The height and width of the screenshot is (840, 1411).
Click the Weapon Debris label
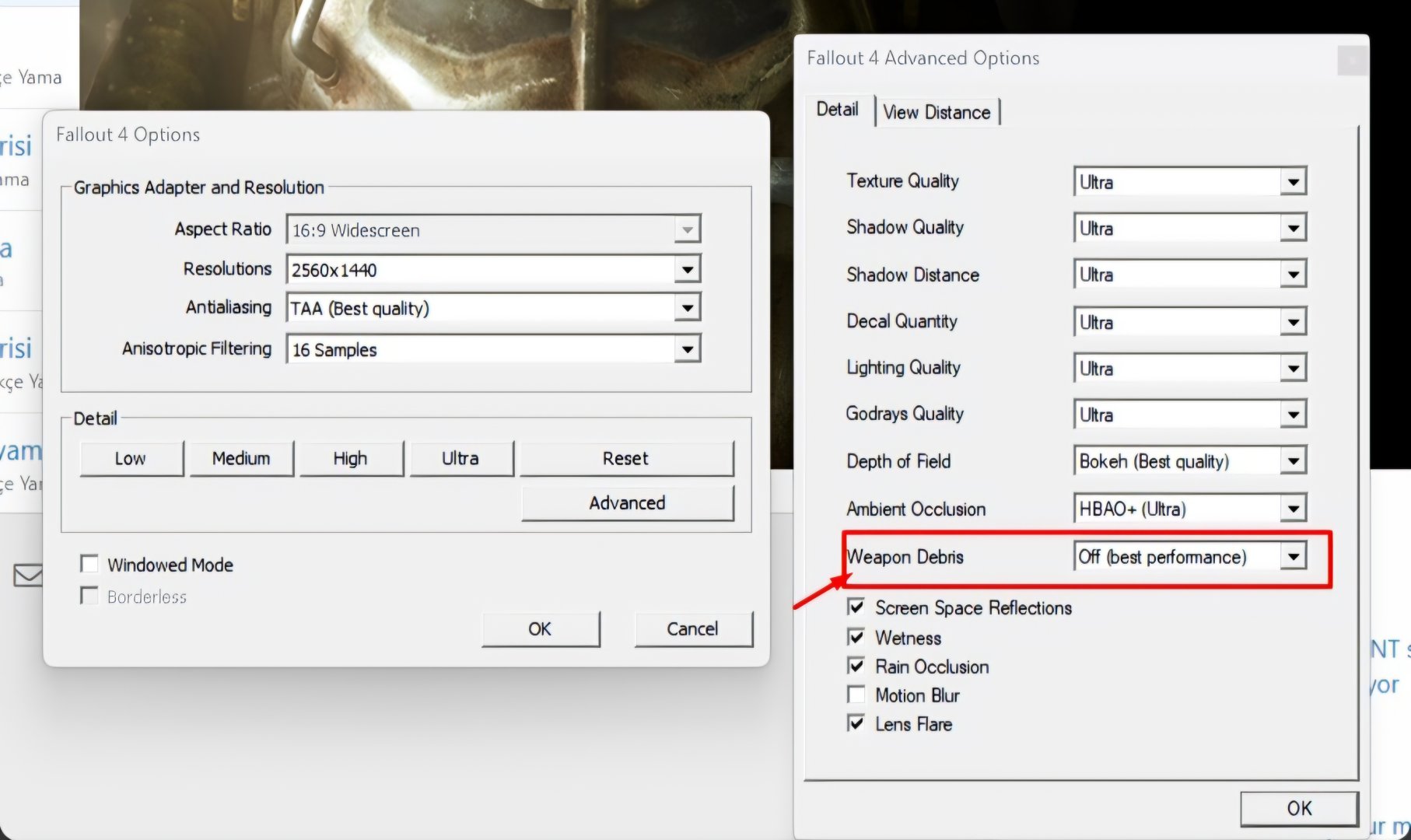pyautogui.click(x=905, y=557)
